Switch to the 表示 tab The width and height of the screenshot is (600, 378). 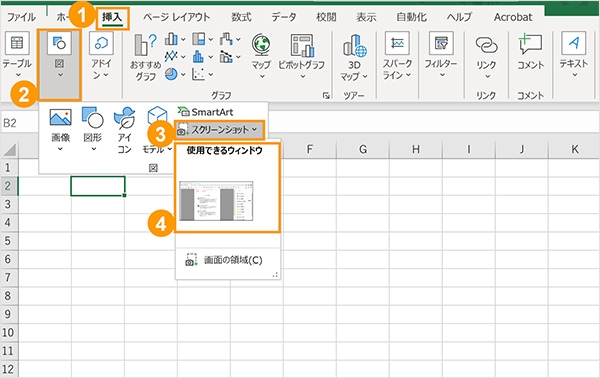click(x=366, y=17)
